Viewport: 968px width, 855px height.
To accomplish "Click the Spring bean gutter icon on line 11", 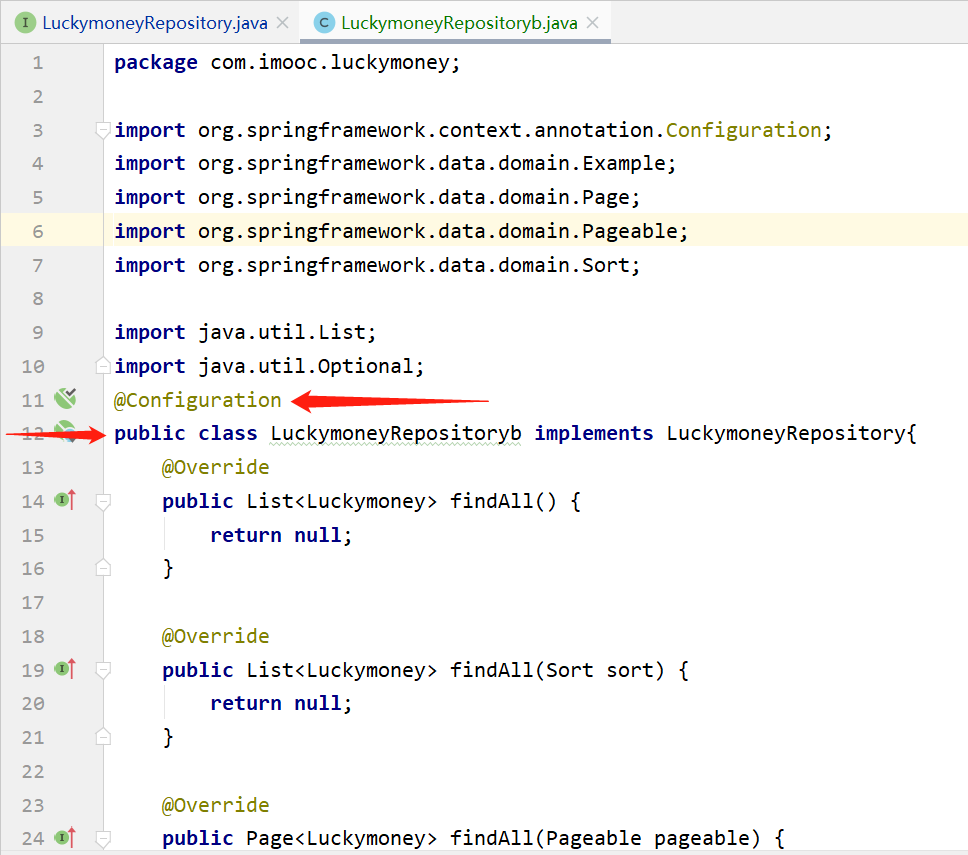I will click(65, 399).
